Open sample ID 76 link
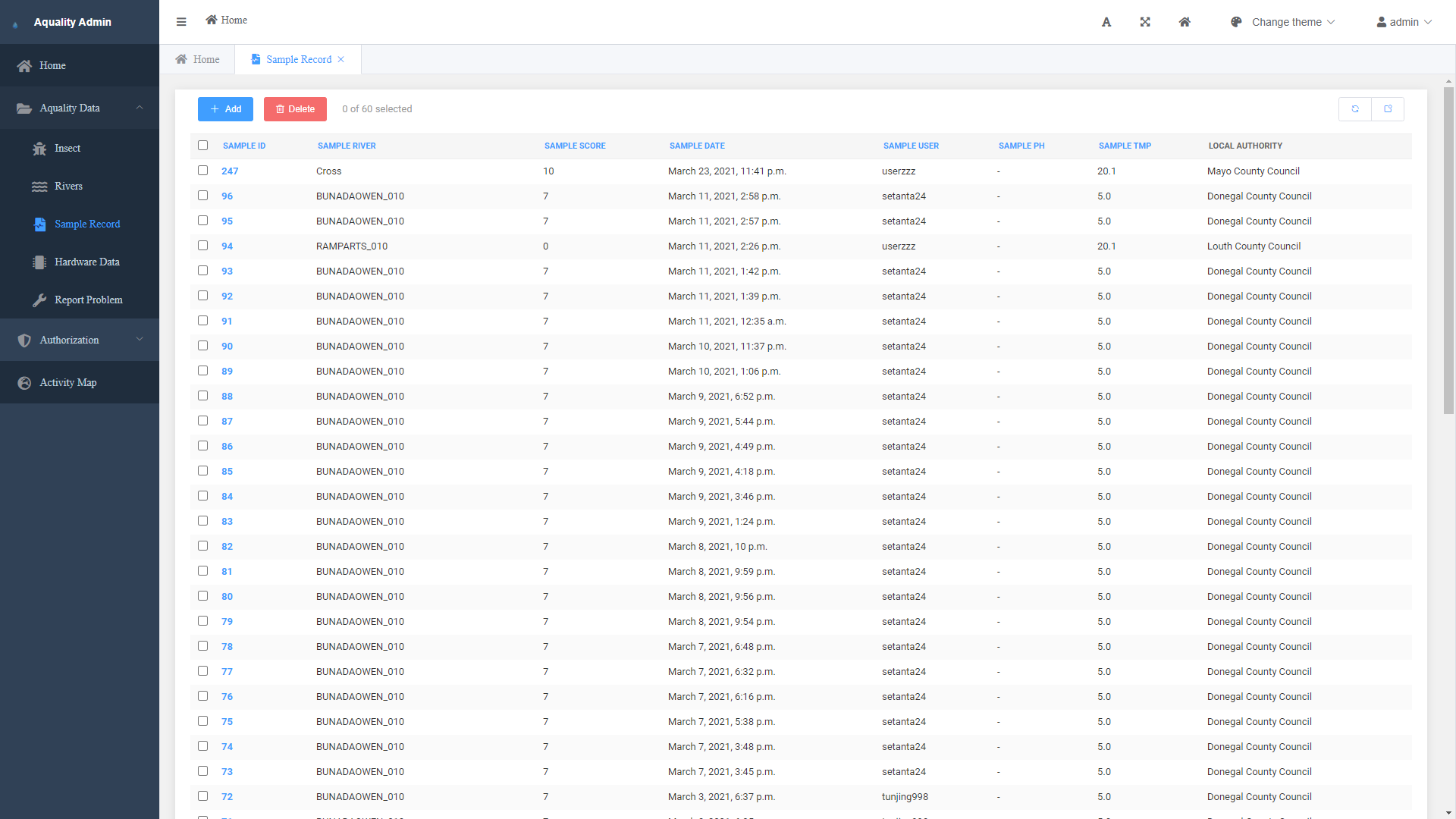This screenshot has width=1456, height=819. (x=227, y=697)
